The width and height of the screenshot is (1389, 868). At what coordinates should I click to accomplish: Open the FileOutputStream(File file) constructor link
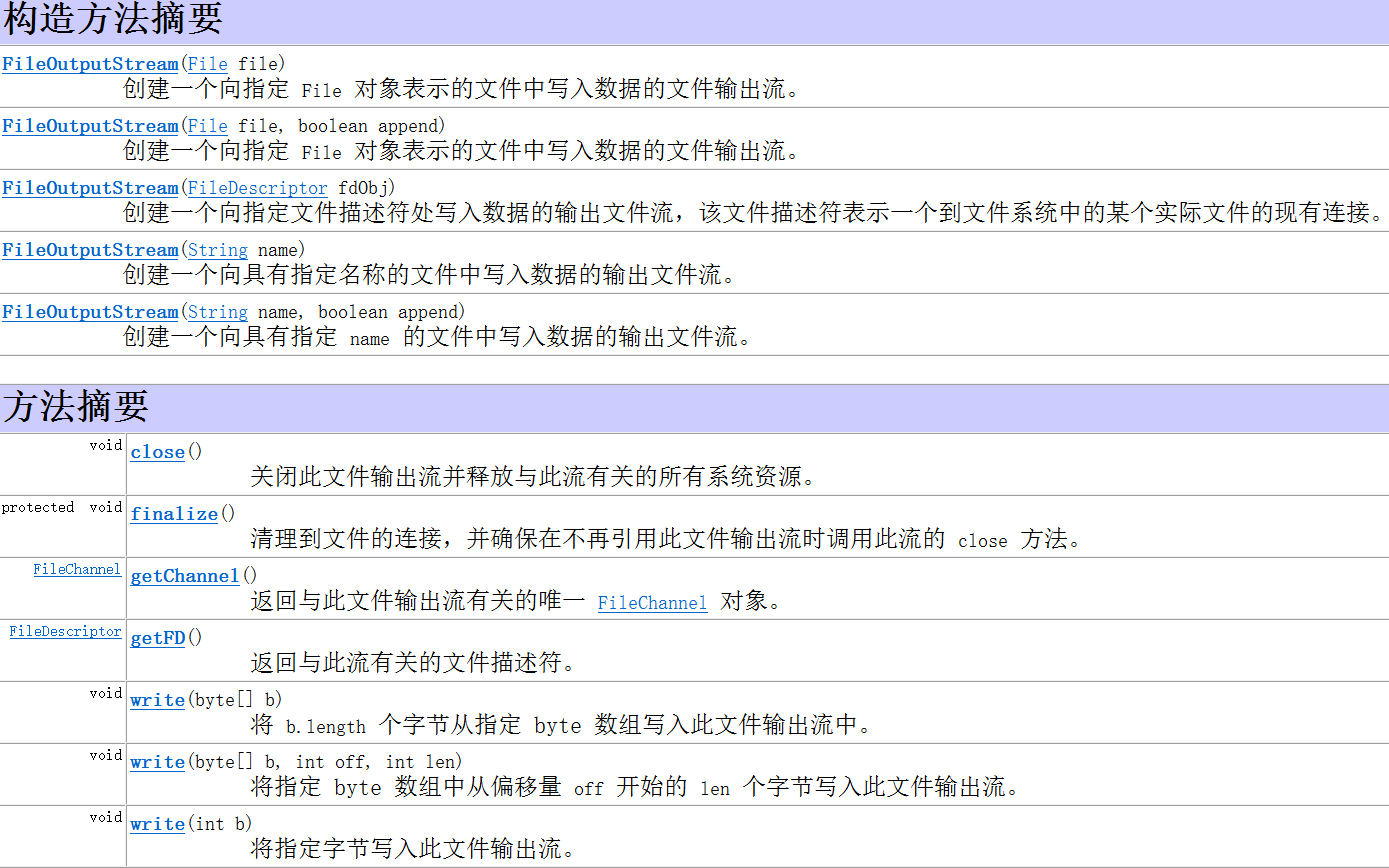[x=90, y=64]
